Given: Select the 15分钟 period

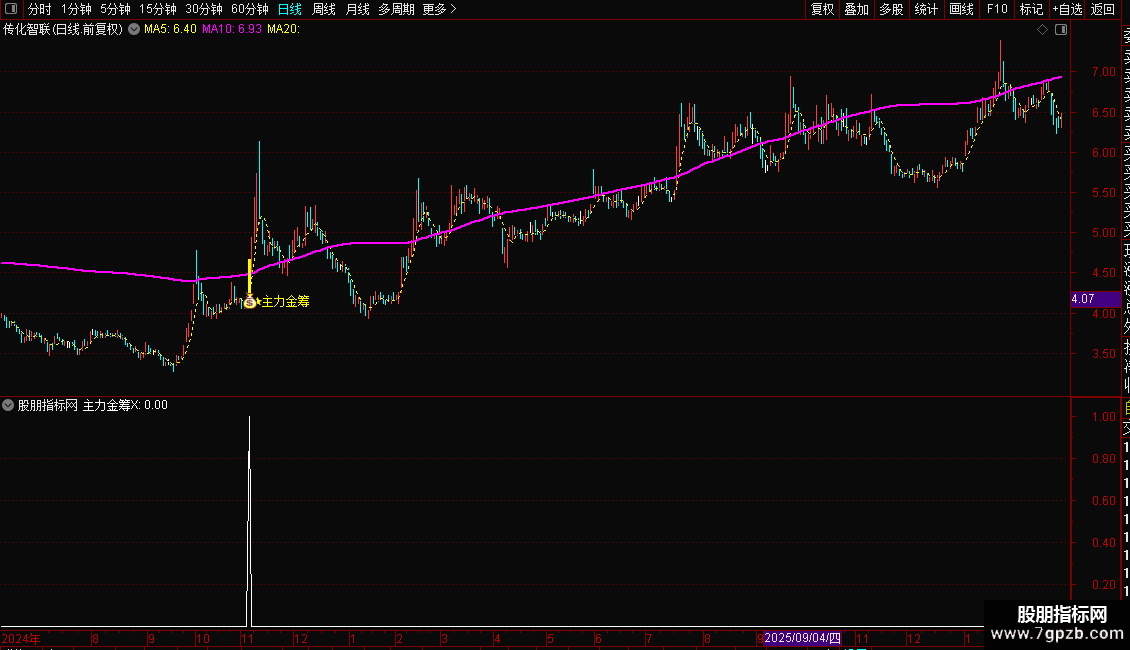Looking at the screenshot, I should point(158,9).
